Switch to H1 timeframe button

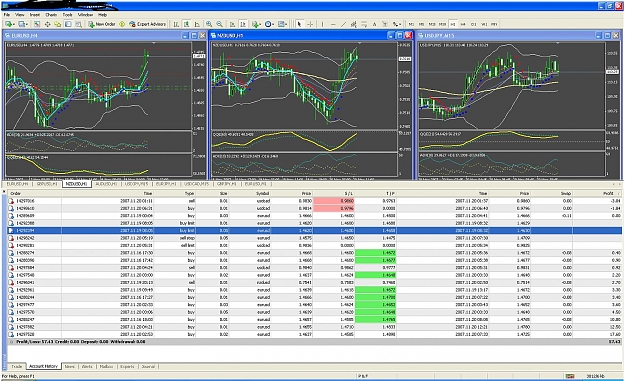[453, 24]
